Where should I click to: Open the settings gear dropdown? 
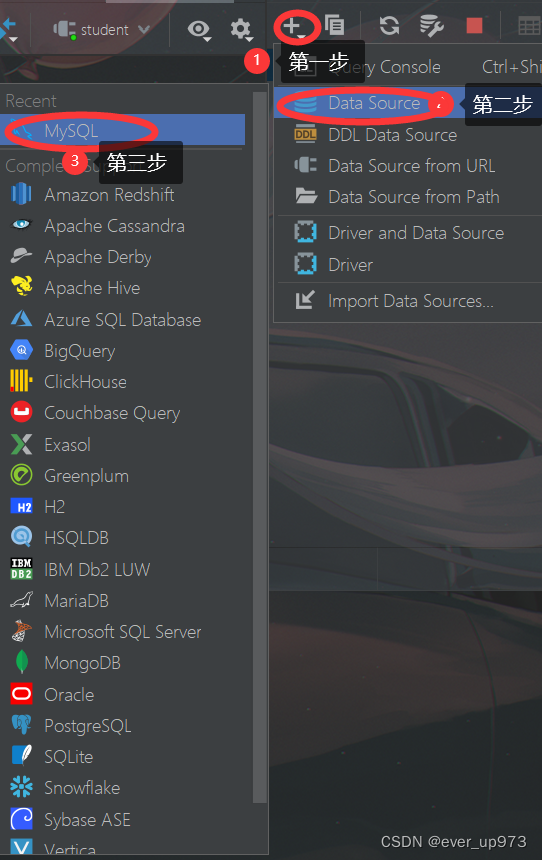point(241,29)
